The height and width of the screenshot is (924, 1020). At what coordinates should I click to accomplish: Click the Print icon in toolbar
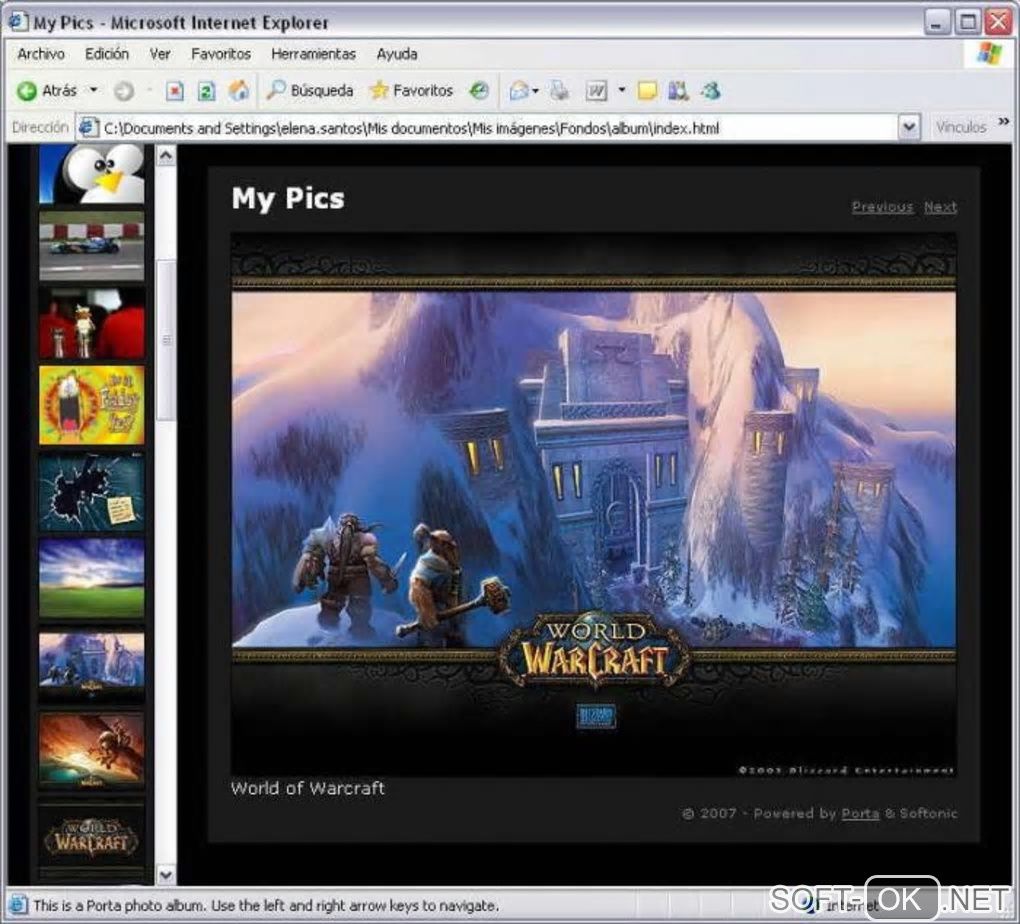click(x=559, y=91)
